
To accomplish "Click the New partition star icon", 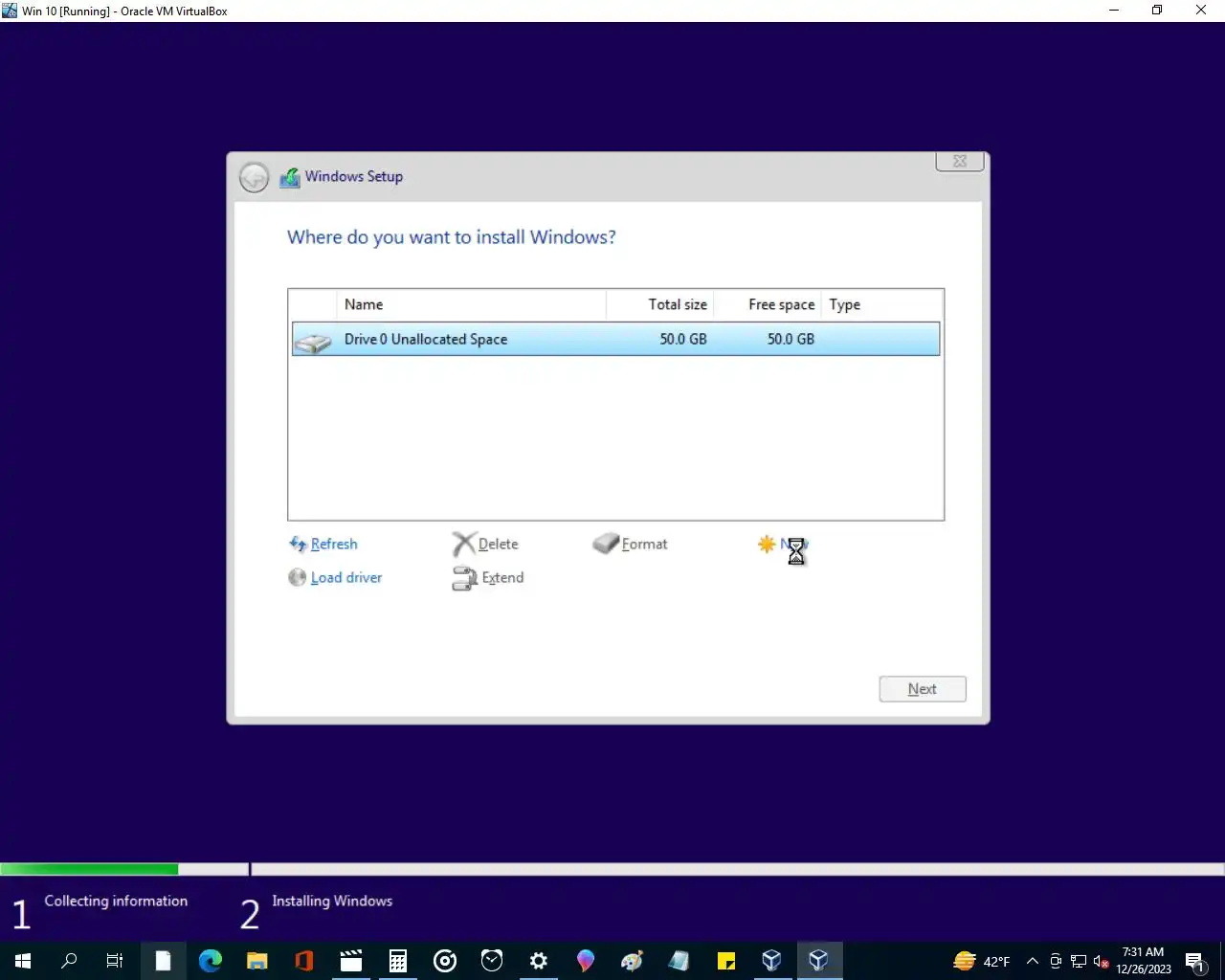I will pyautogui.click(x=767, y=544).
